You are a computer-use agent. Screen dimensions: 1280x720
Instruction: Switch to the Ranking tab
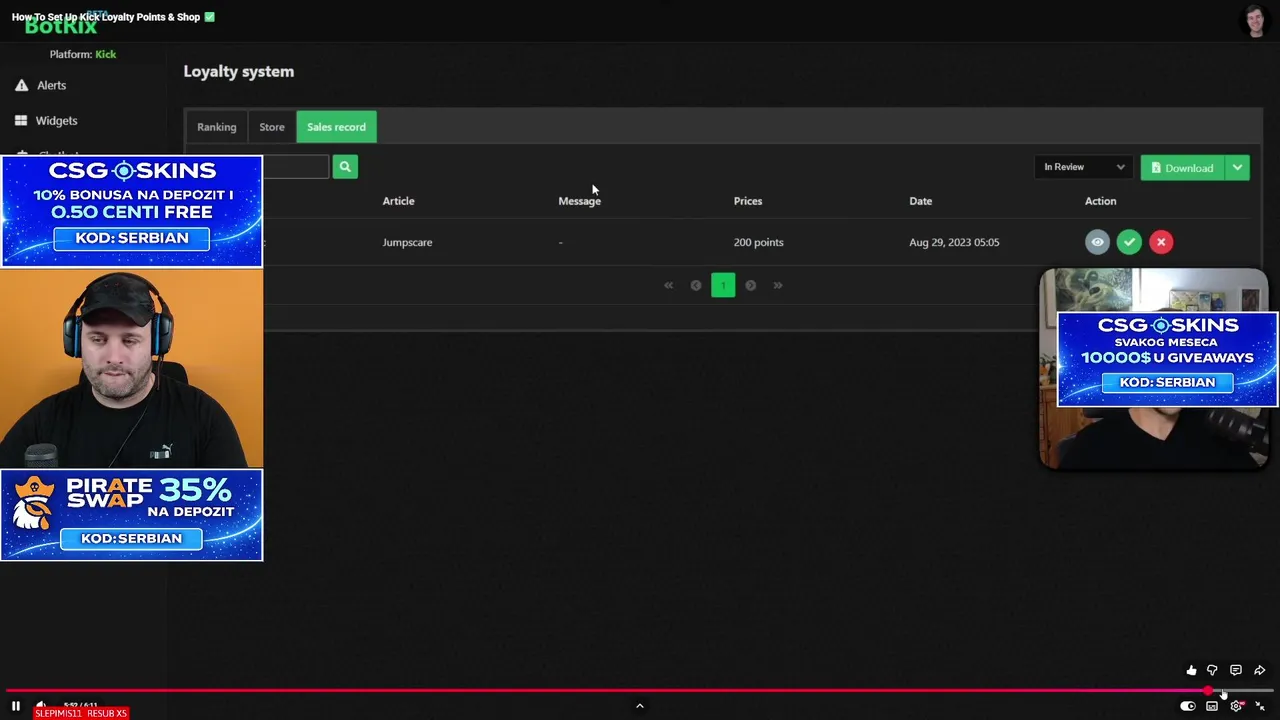pyautogui.click(x=217, y=127)
